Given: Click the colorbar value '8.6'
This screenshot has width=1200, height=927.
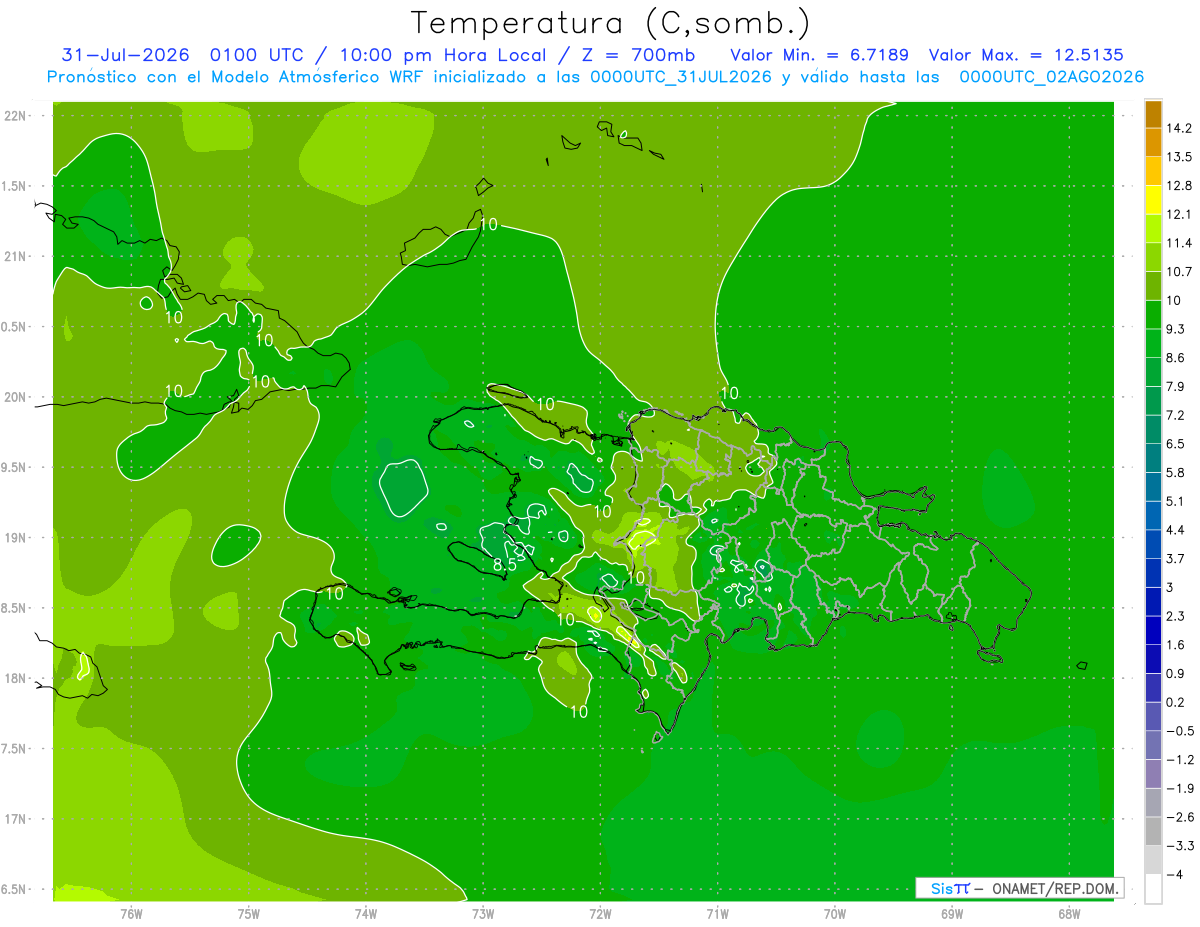Looking at the screenshot, I should (x=1176, y=357).
